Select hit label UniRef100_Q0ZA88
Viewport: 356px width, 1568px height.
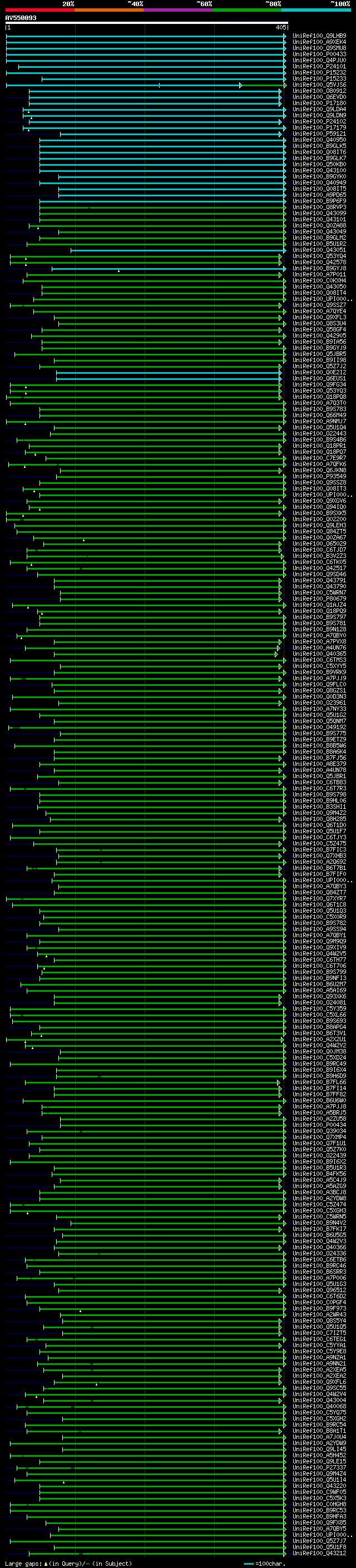click(x=319, y=225)
